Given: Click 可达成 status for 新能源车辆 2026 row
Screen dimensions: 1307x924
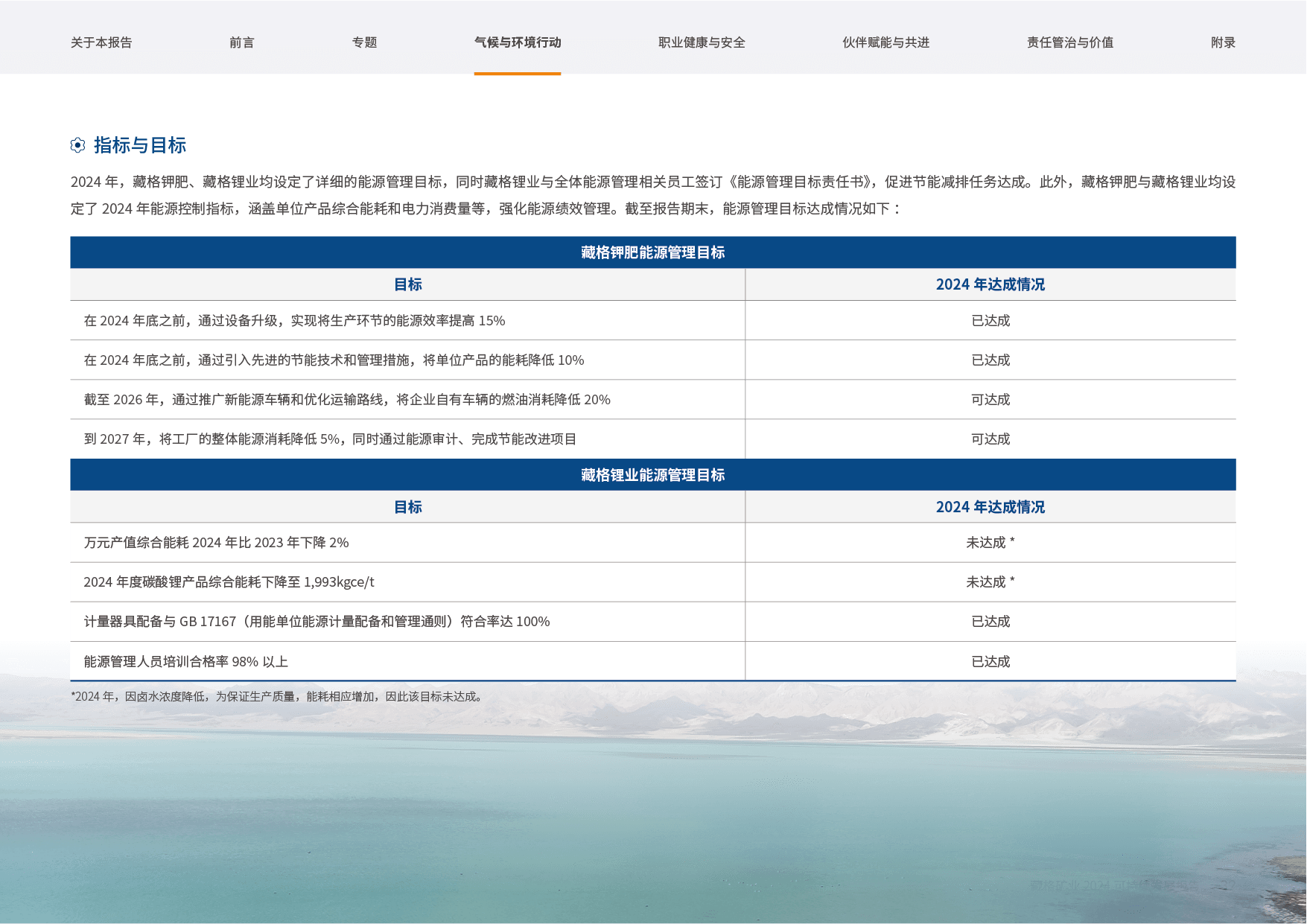Looking at the screenshot, I should pyautogui.click(x=990, y=400).
